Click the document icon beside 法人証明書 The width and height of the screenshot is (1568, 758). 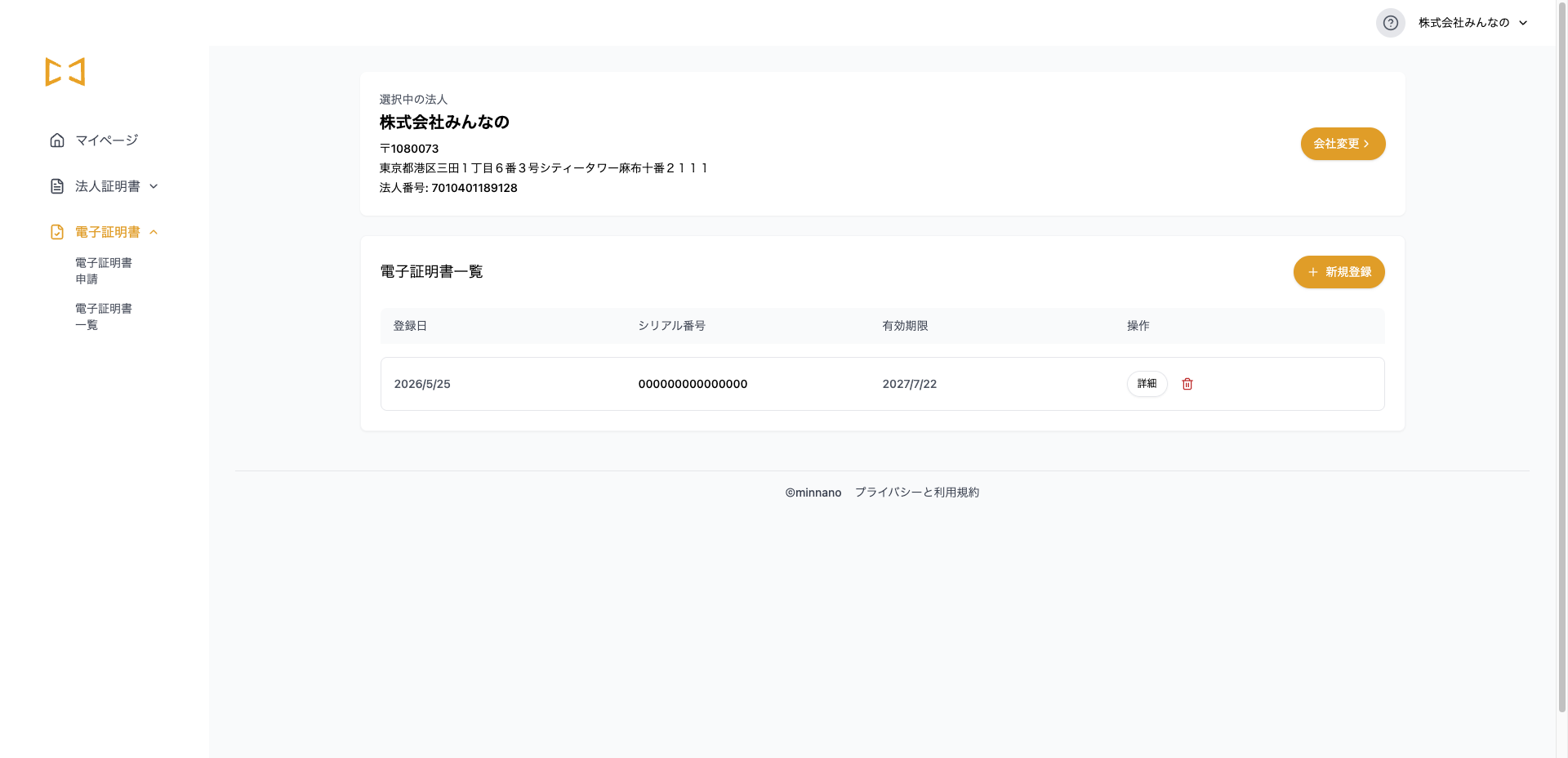point(57,186)
